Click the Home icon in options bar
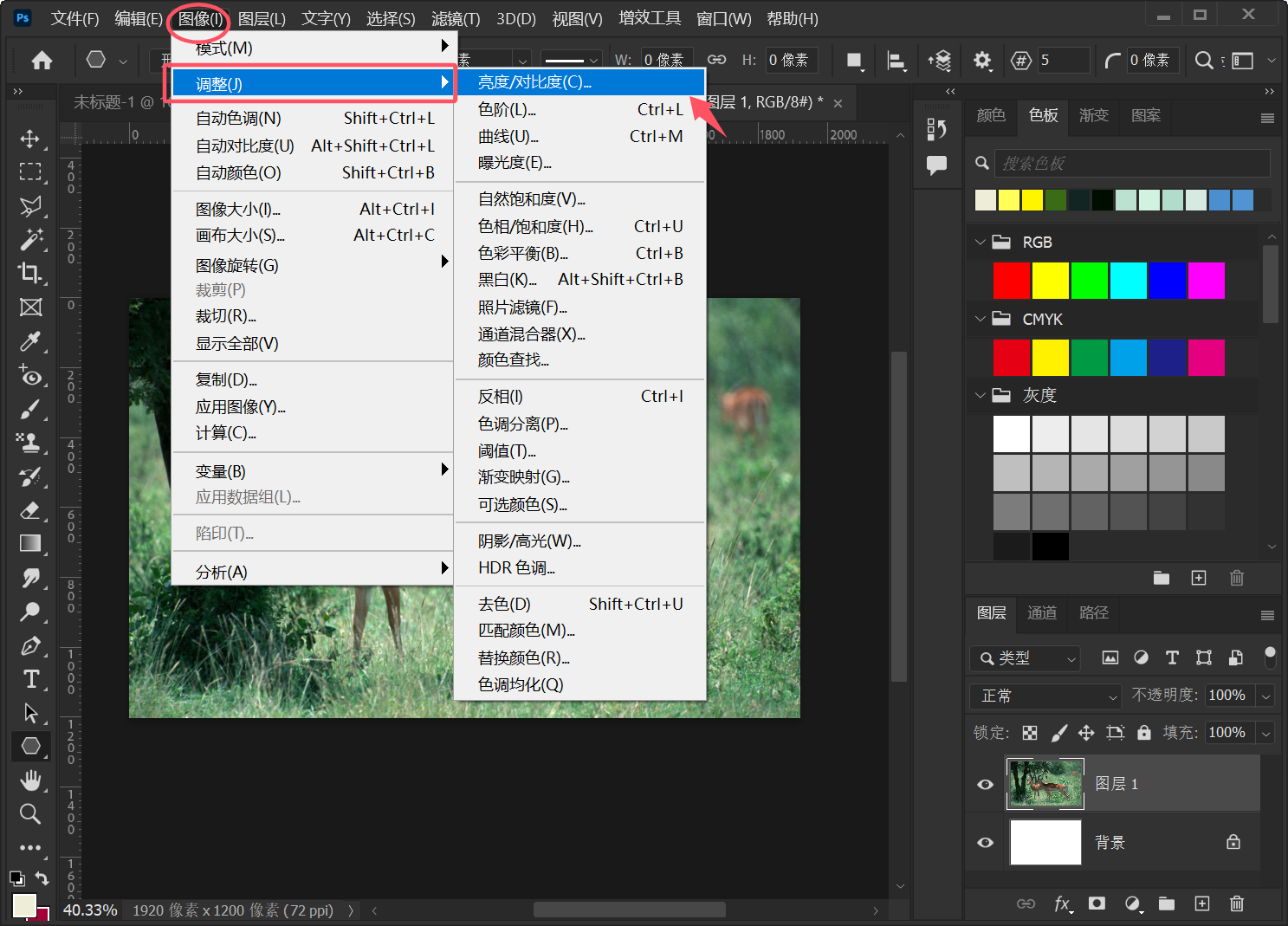Image resolution: width=1288 pixels, height=926 pixels. coord(42,60)
